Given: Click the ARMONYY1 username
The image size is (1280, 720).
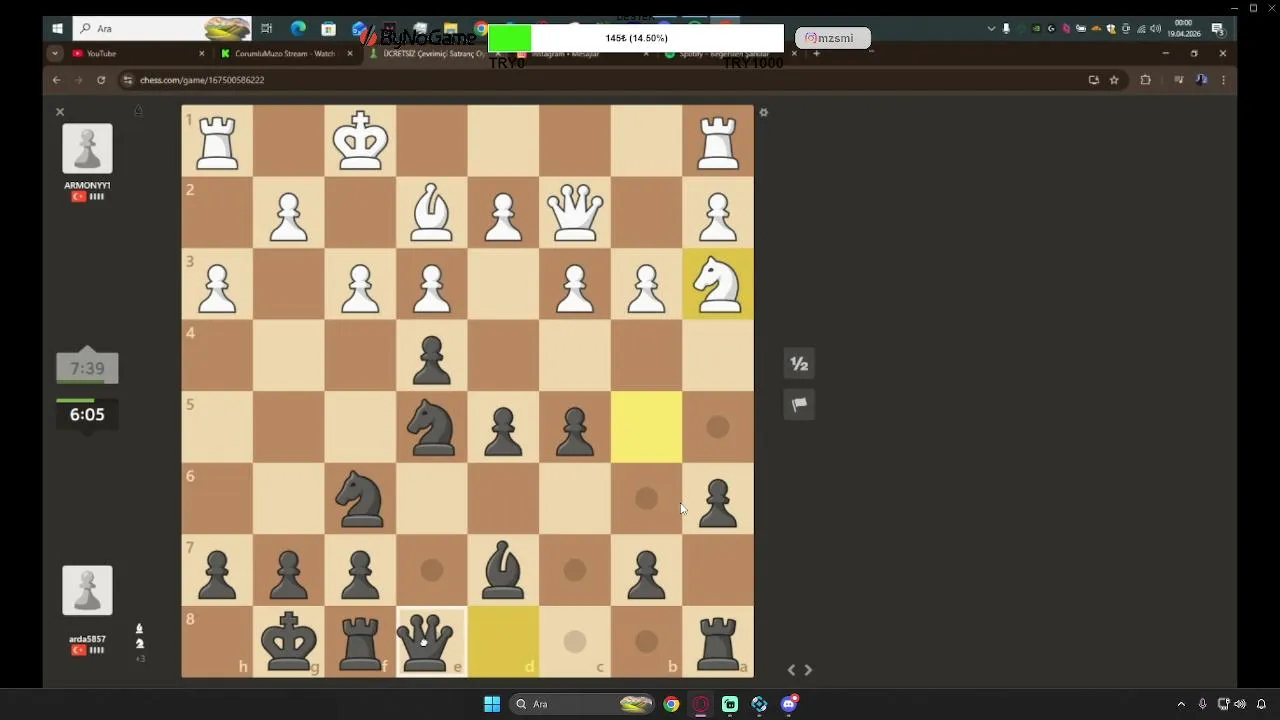Looking at the screenshot, I should click(87, 185).
